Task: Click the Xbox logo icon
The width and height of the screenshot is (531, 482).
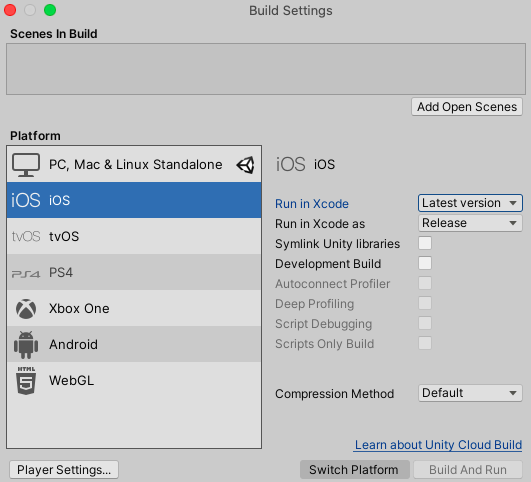Action: click(26, 309)
